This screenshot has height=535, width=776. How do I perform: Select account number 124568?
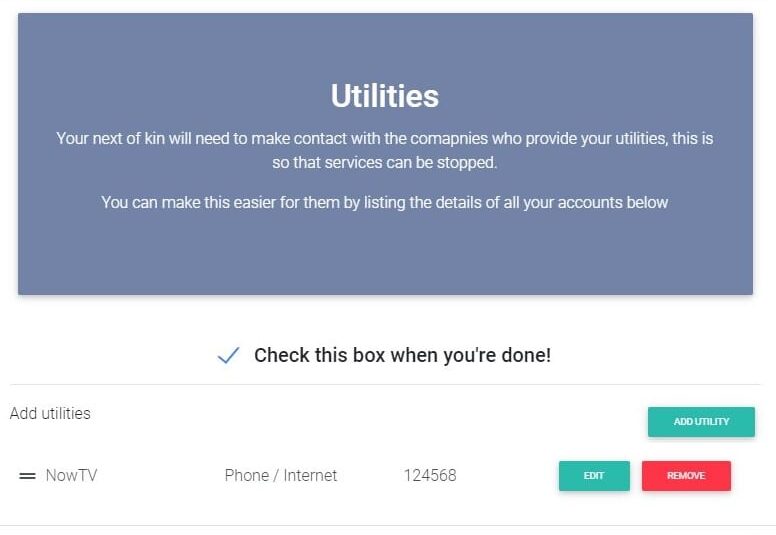point(430,476)
